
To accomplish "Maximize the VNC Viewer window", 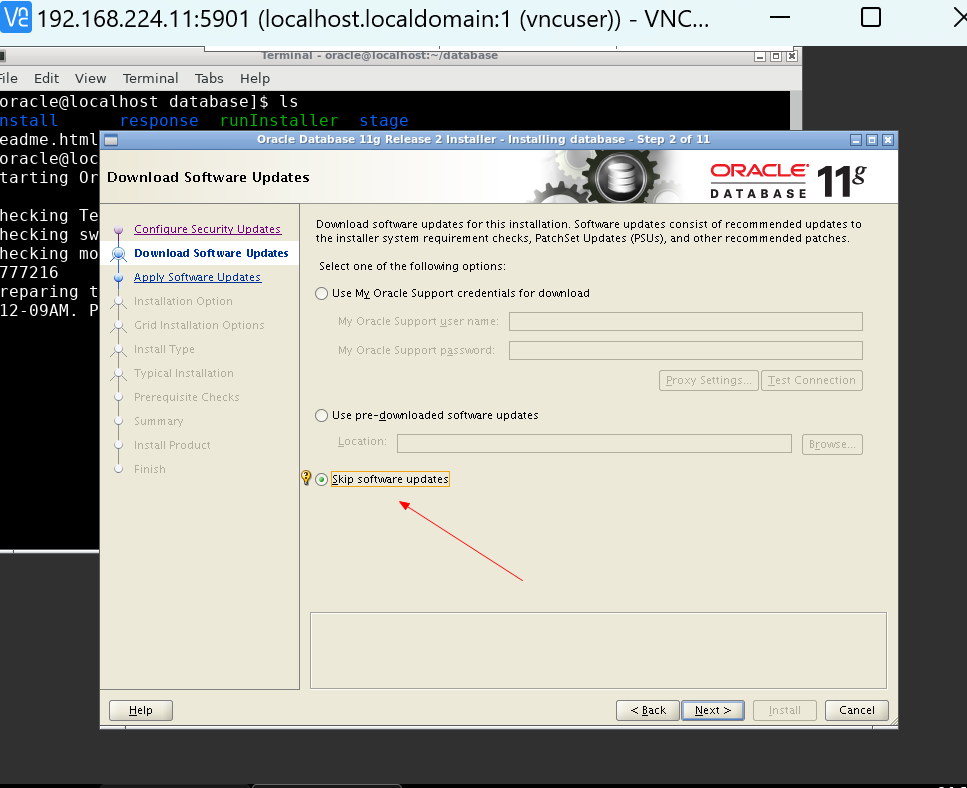I will (871, 17).
